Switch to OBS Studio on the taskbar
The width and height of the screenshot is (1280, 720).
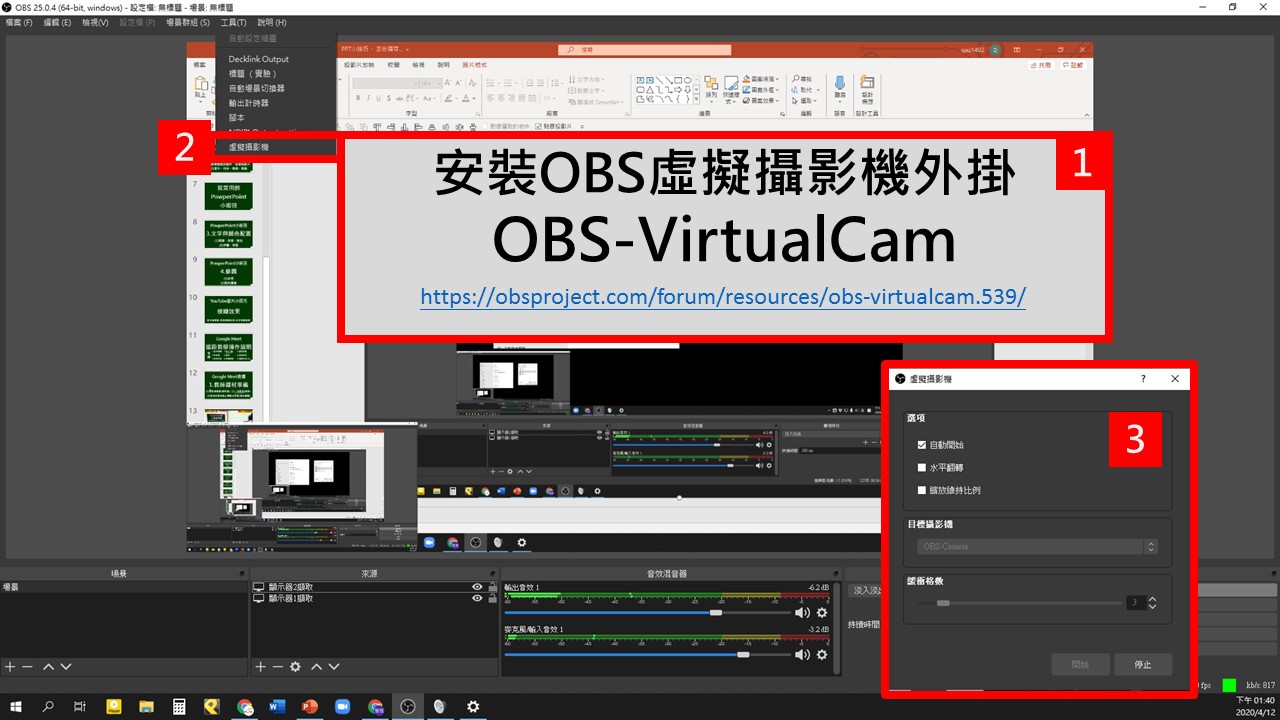pos(407,706)
